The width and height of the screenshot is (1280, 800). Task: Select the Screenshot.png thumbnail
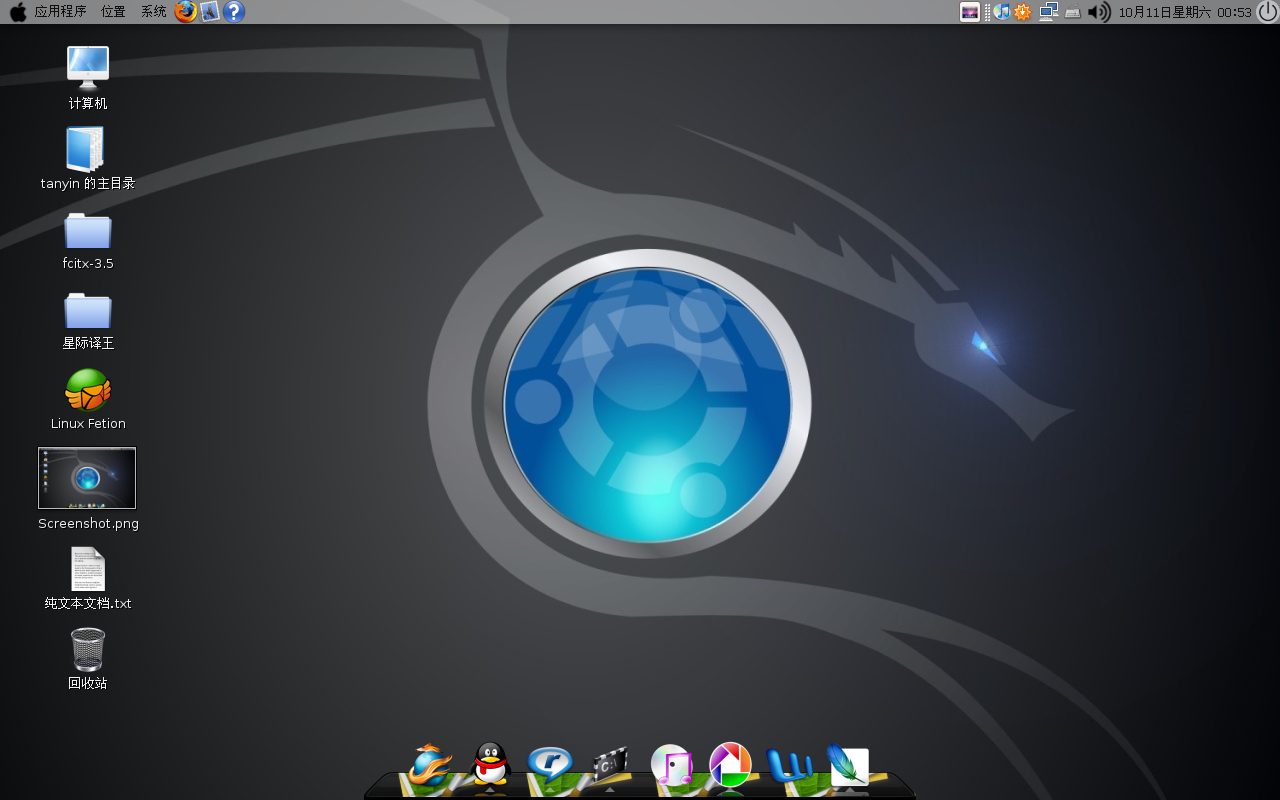pos(87,478)
